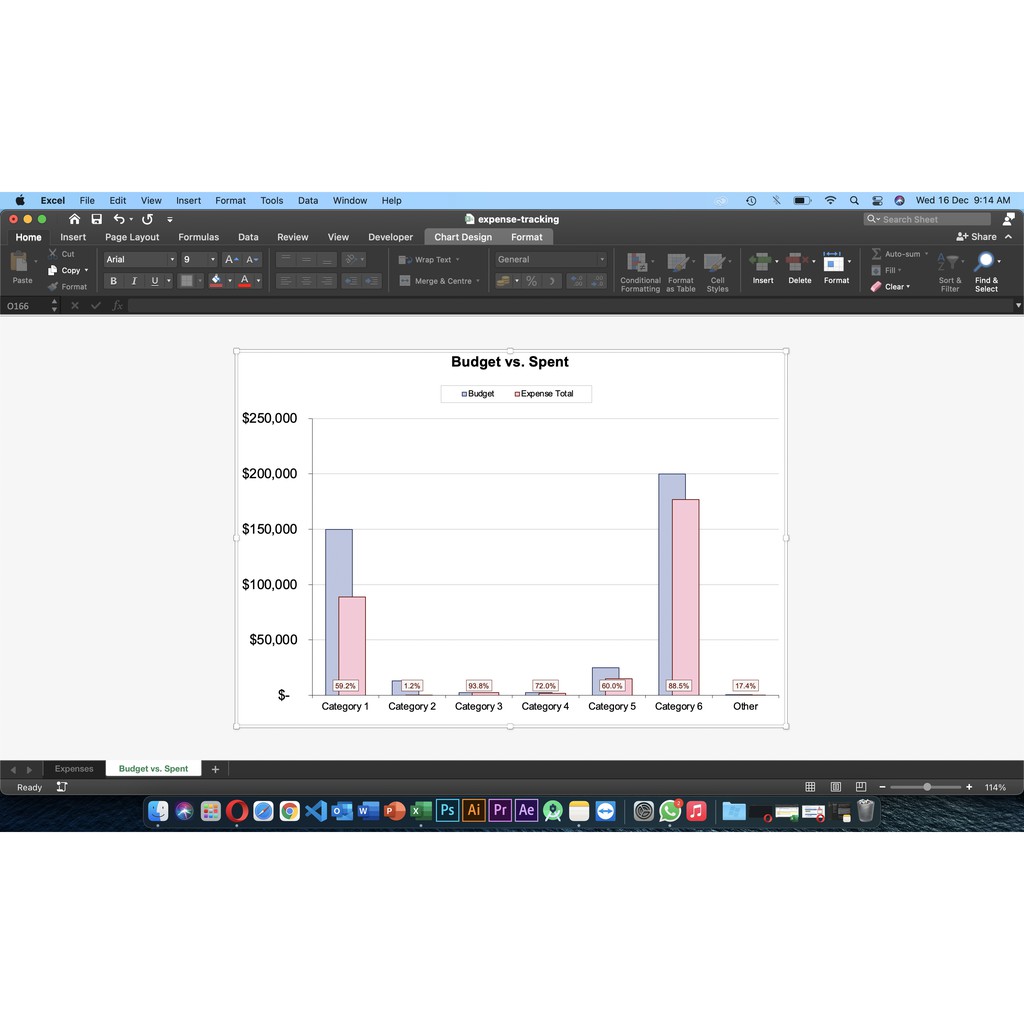Screen dimensions: 1024x1024
Task: Click the Copy icon in clipboard group
Action: (x=53, y=270)
